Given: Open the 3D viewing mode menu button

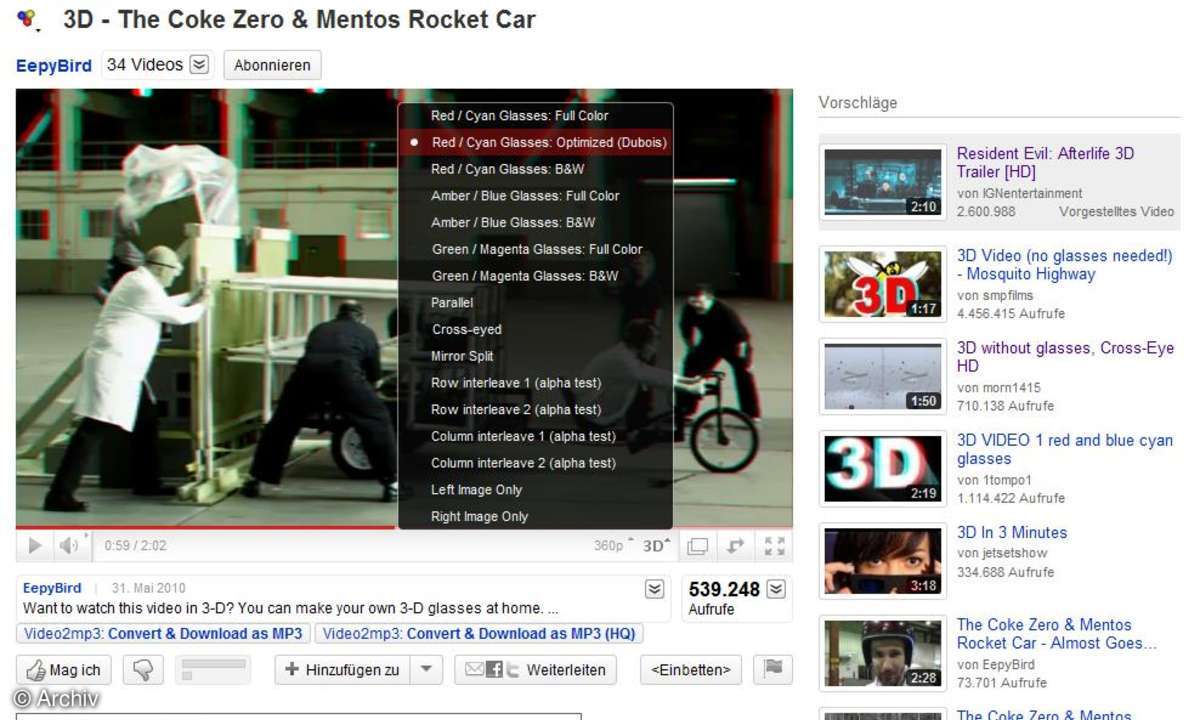Looking at the screenshot, I should 656,546.
